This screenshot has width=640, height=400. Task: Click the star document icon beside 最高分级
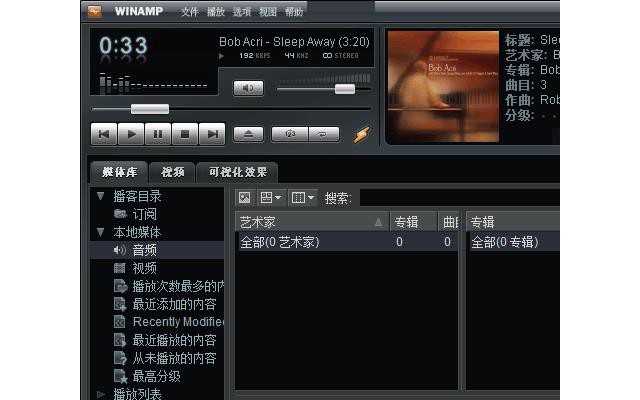pyautogui.click(x=120, y=376)
